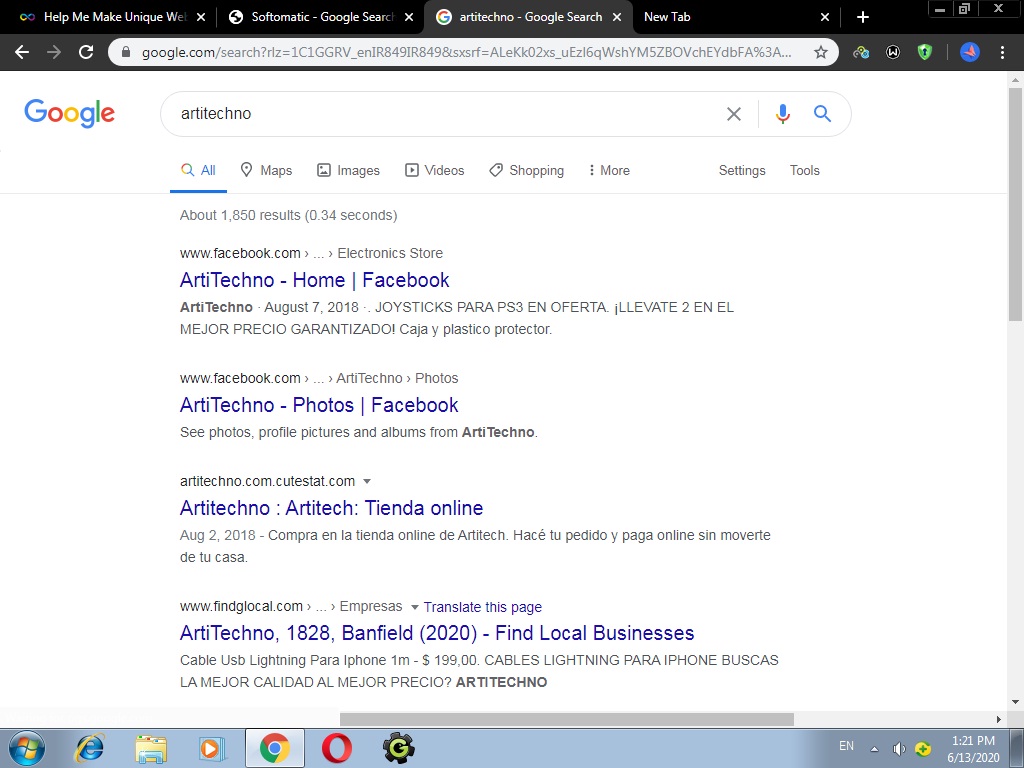Click the green shield extension icon
Screen dimensions: 1024x768
[925, 52]
